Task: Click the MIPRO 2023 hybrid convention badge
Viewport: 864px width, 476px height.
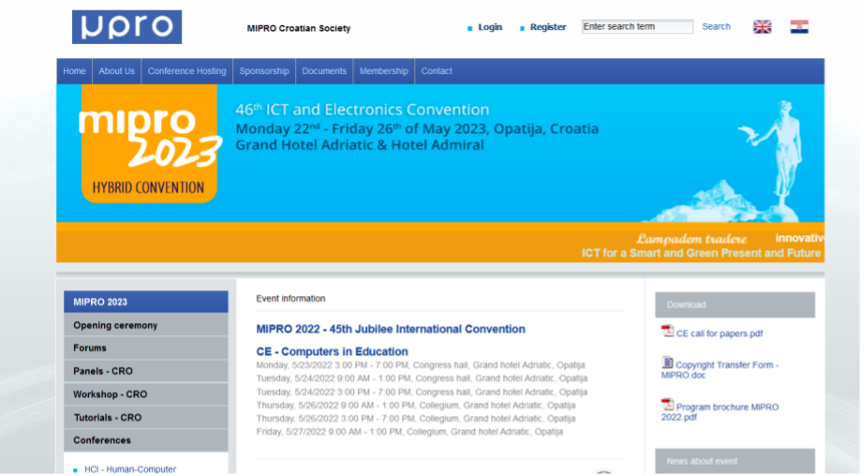Action: click(149, 143)
